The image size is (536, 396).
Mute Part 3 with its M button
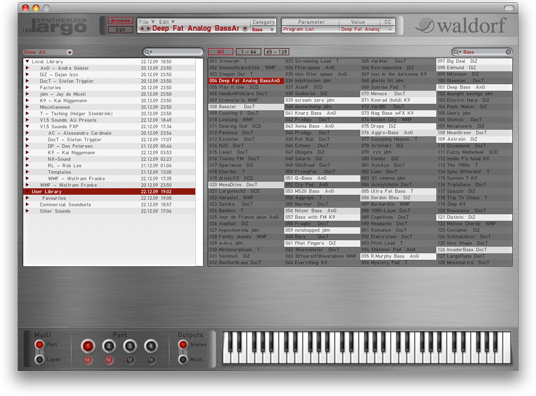[130, 360]
